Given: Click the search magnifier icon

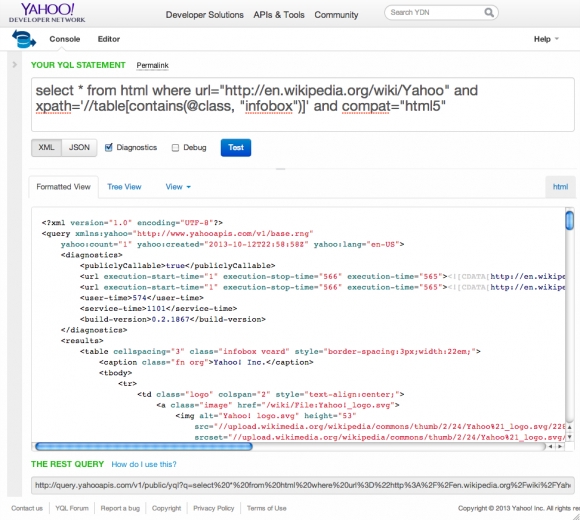Looking at the screenshot, I should pyautogui.click(x=489, y=13).
